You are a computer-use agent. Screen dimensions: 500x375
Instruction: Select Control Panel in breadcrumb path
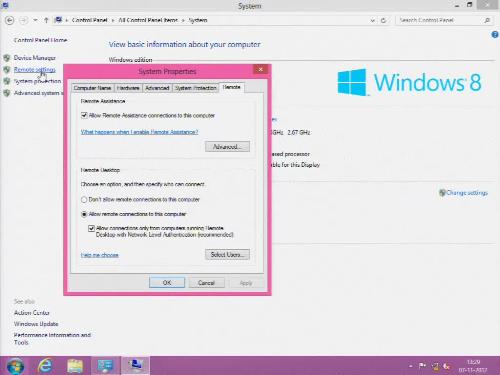[x=89, y=20]
